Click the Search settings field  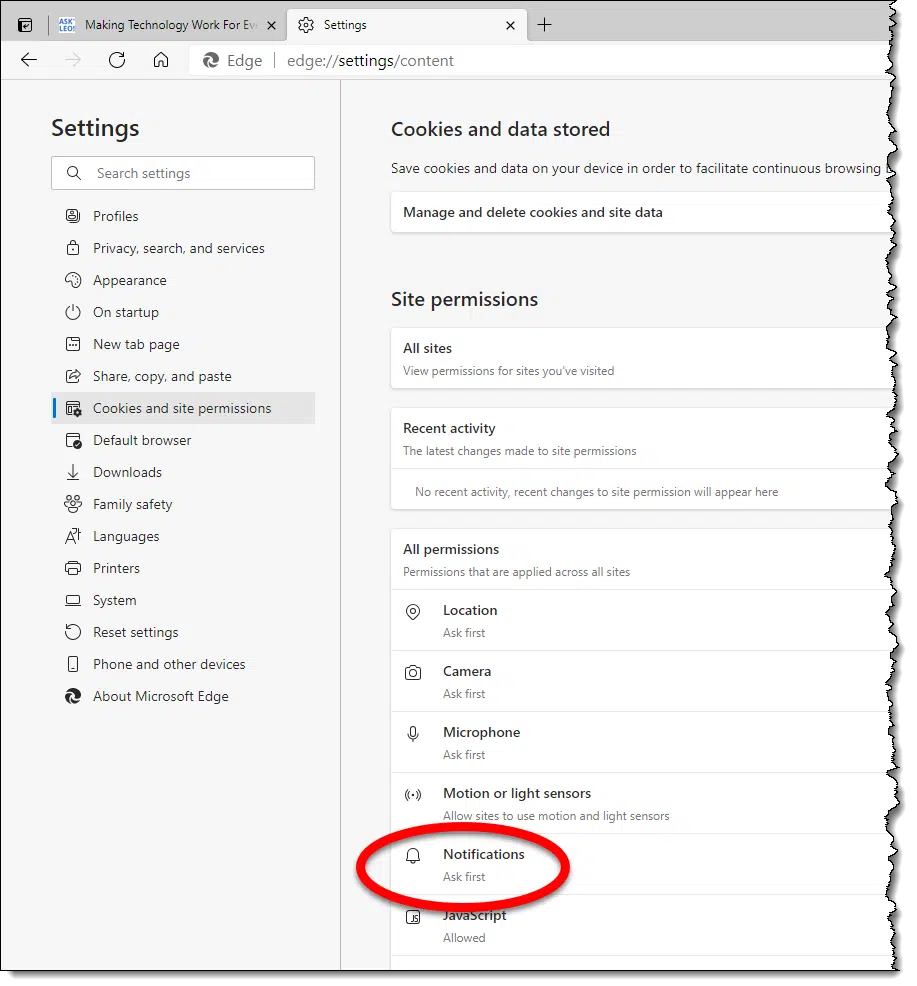pos(183,173)
